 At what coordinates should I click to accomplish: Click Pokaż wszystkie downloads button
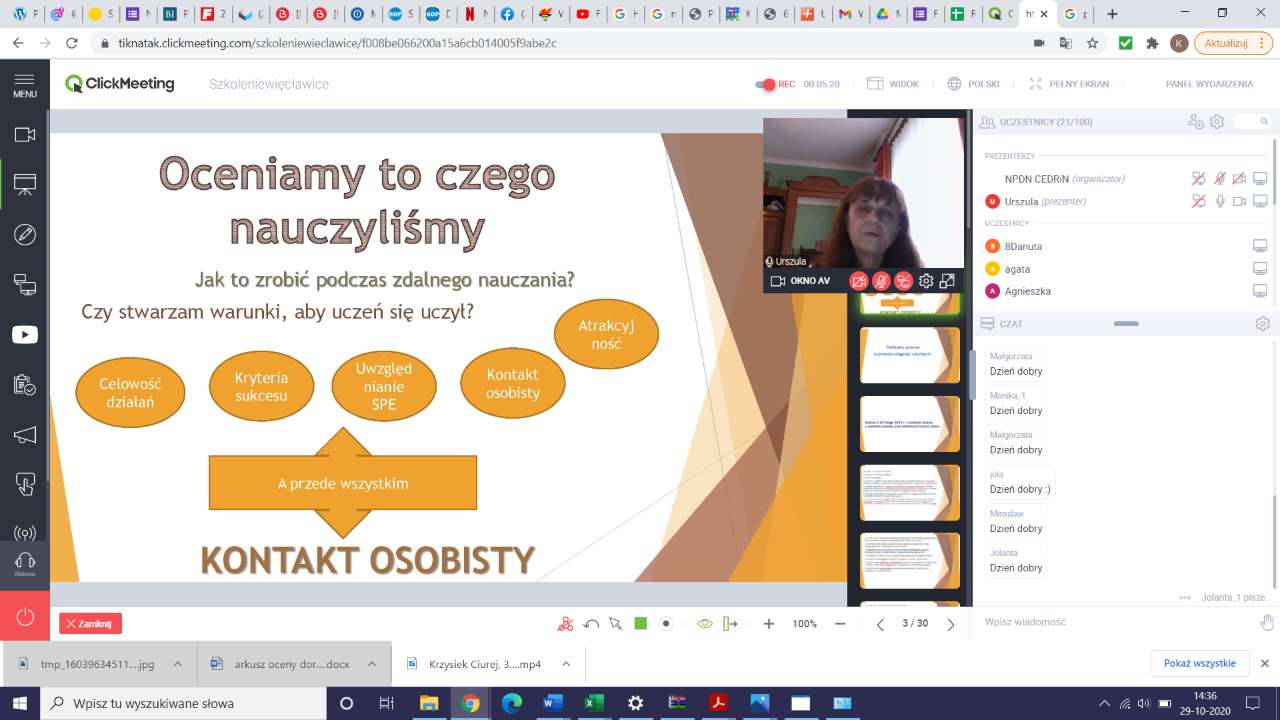coord(1199,663)
